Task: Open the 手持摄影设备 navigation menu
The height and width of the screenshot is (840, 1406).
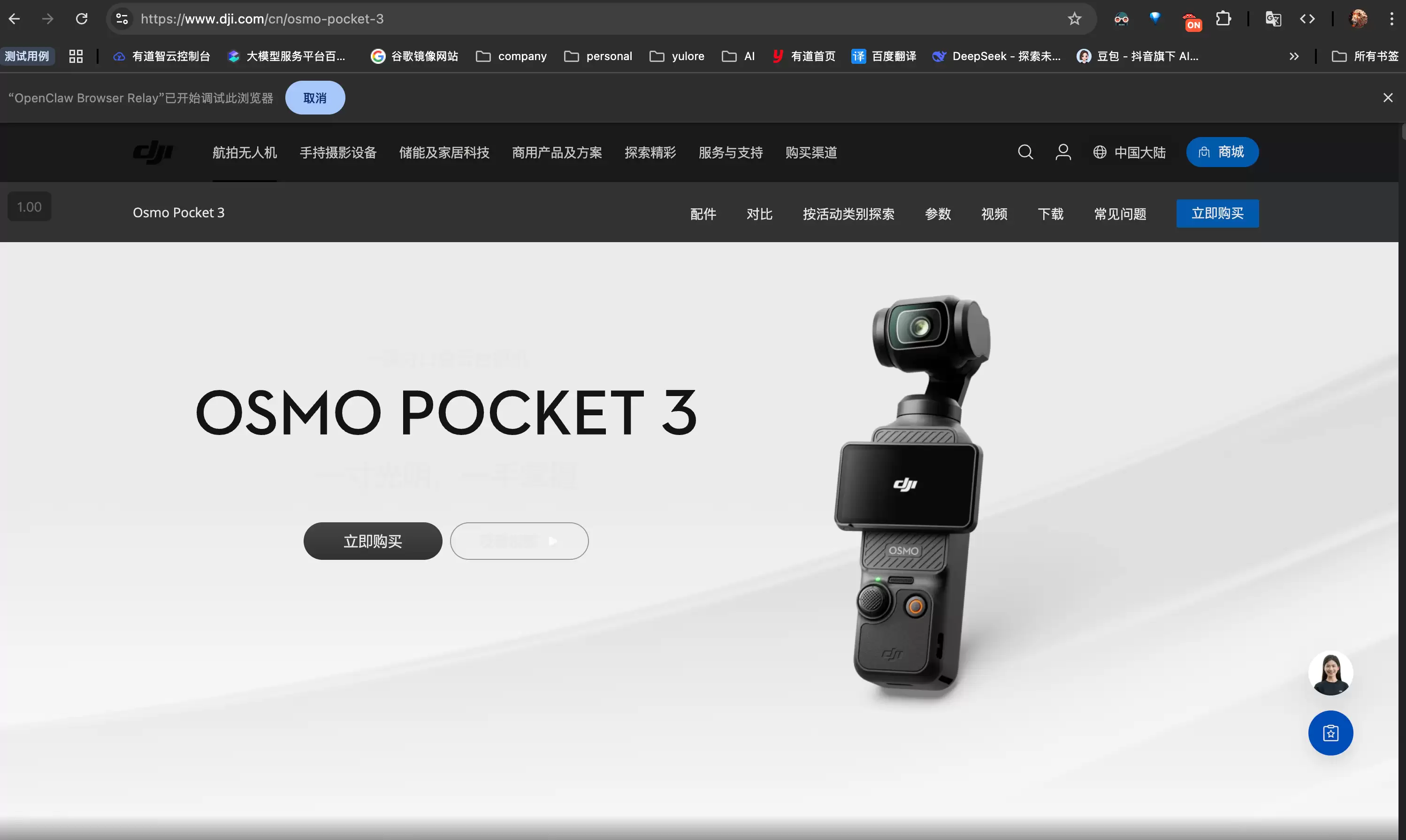Action: click(x=338, y=152)
